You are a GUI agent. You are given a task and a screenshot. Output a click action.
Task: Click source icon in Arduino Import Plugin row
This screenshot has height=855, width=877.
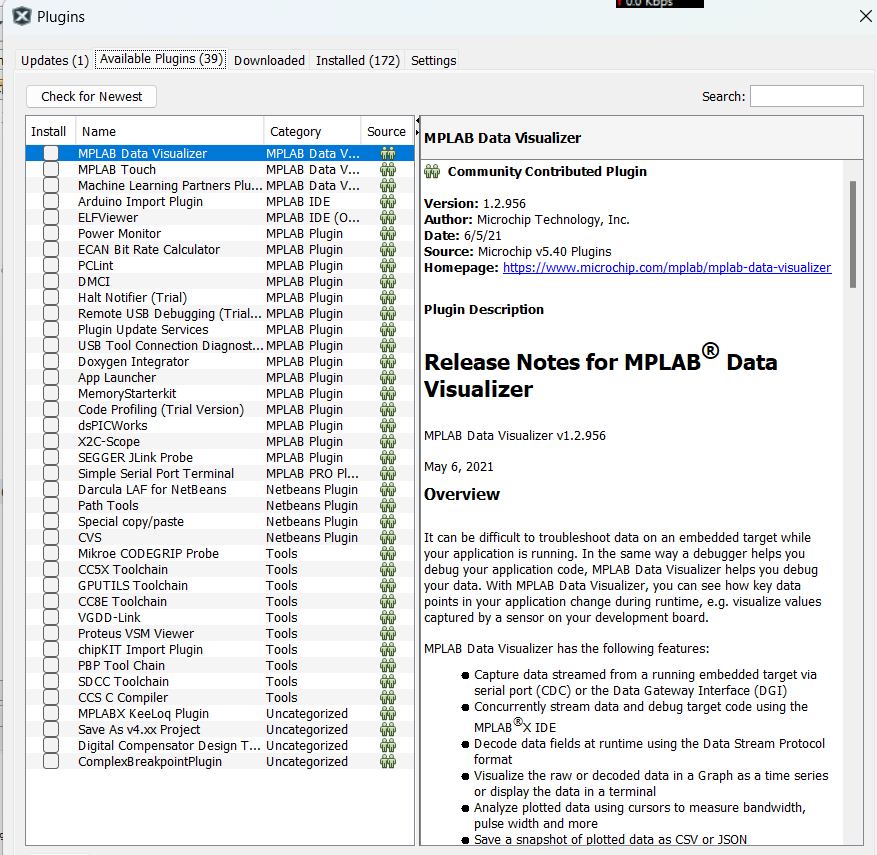388,202
